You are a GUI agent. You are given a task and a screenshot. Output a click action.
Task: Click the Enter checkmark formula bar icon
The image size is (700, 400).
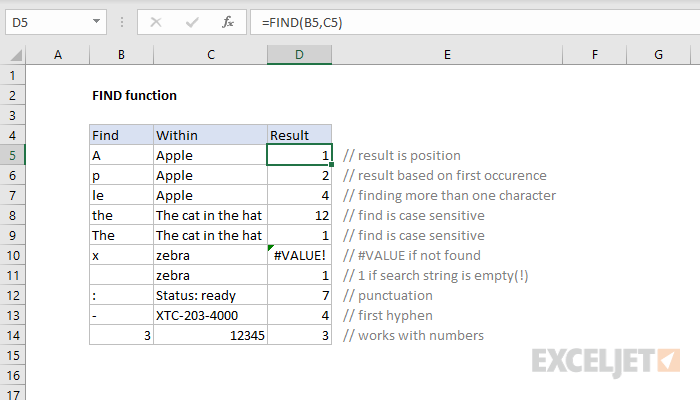[192, 22]
